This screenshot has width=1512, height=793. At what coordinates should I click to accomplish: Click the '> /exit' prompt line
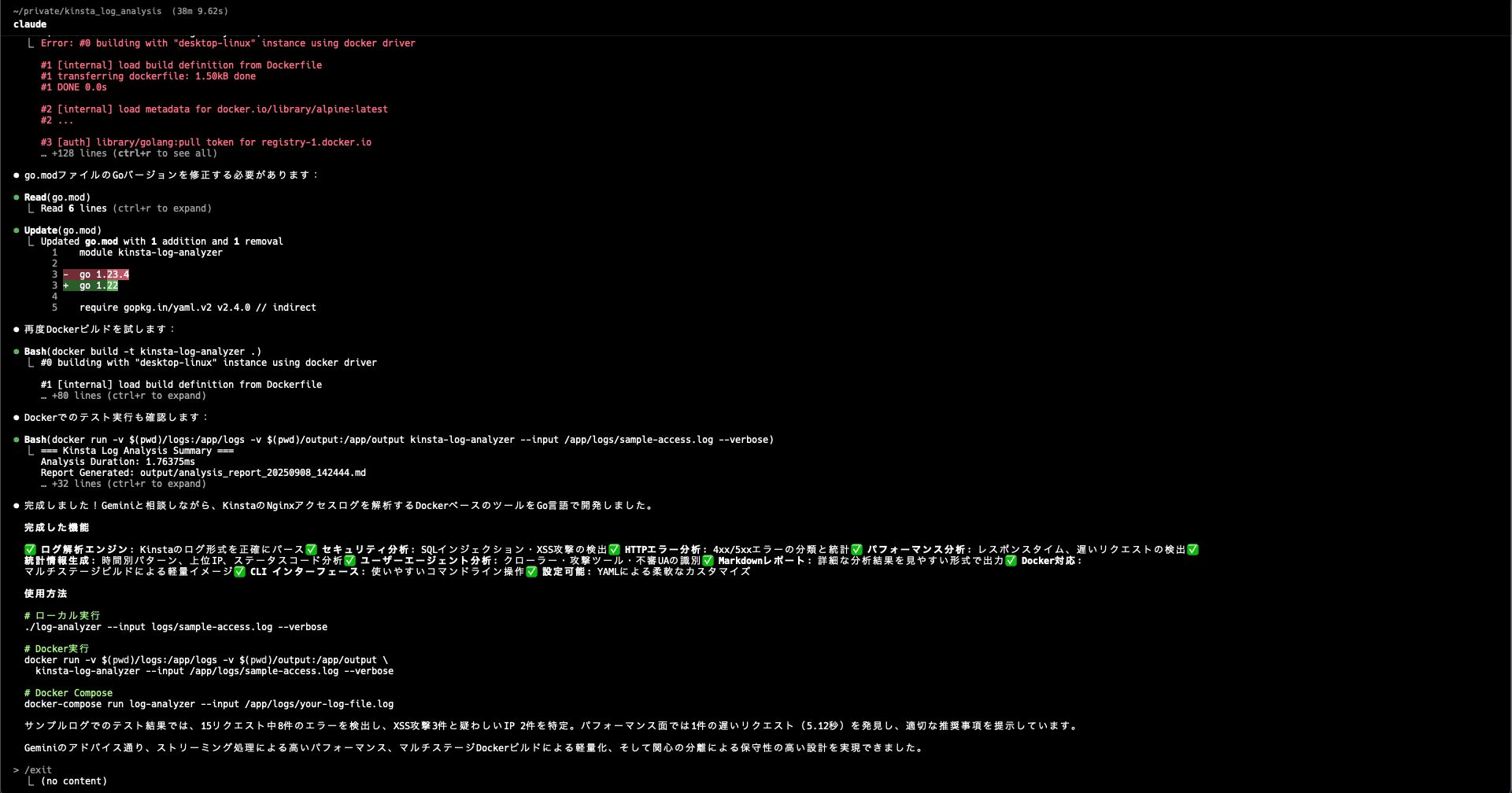(x=32, y=770)
